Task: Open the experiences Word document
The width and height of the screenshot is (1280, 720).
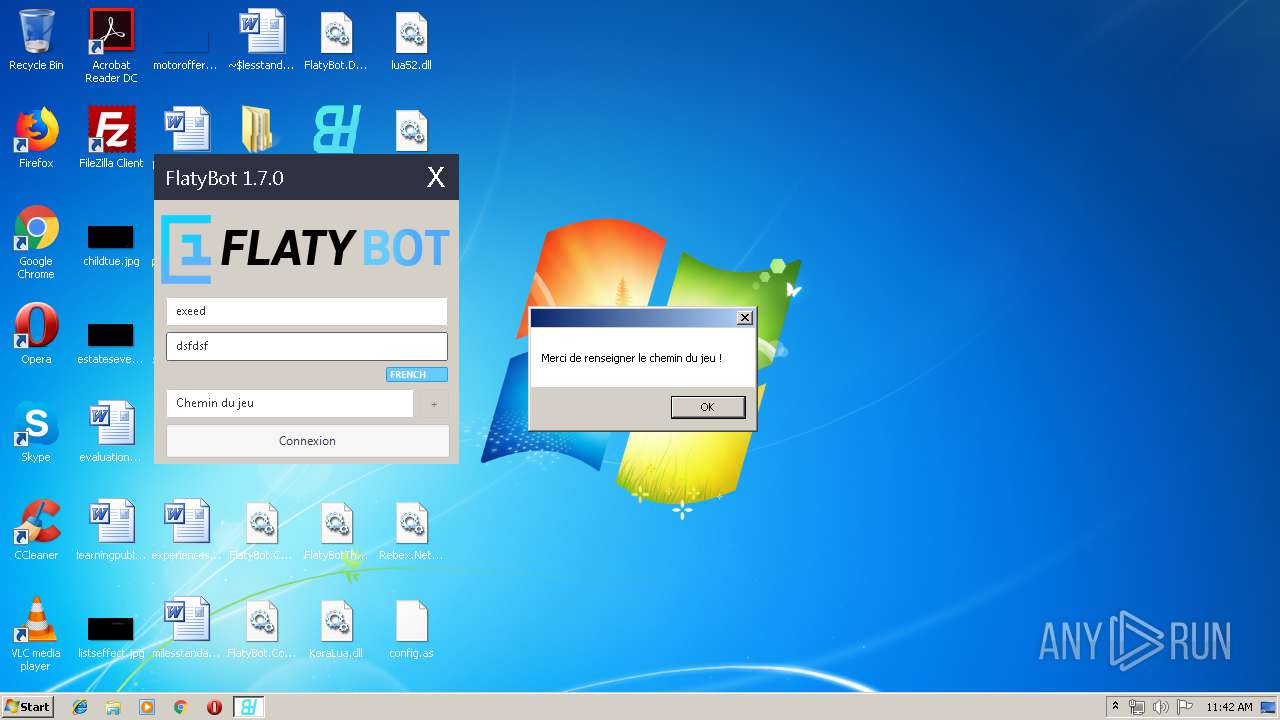Action: [186, 530]
